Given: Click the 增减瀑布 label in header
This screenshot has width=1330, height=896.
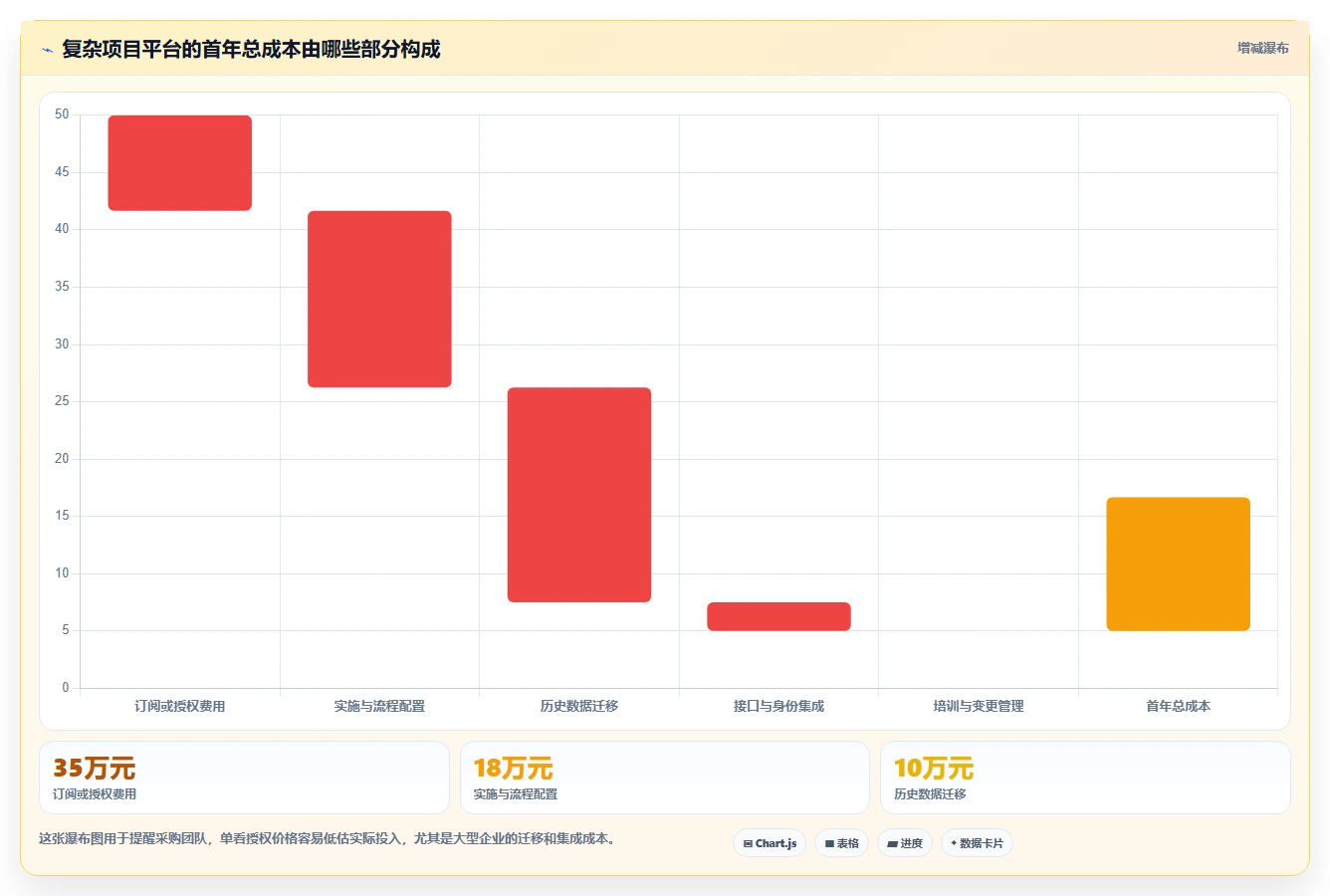Looking at the screenshot, I should [x=1263, y=48].
